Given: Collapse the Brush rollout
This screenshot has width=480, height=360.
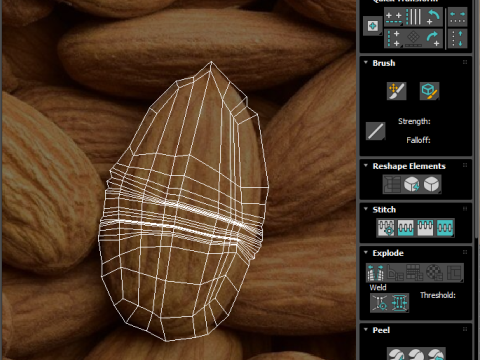Looking at the screenshot, I should 366,63.
